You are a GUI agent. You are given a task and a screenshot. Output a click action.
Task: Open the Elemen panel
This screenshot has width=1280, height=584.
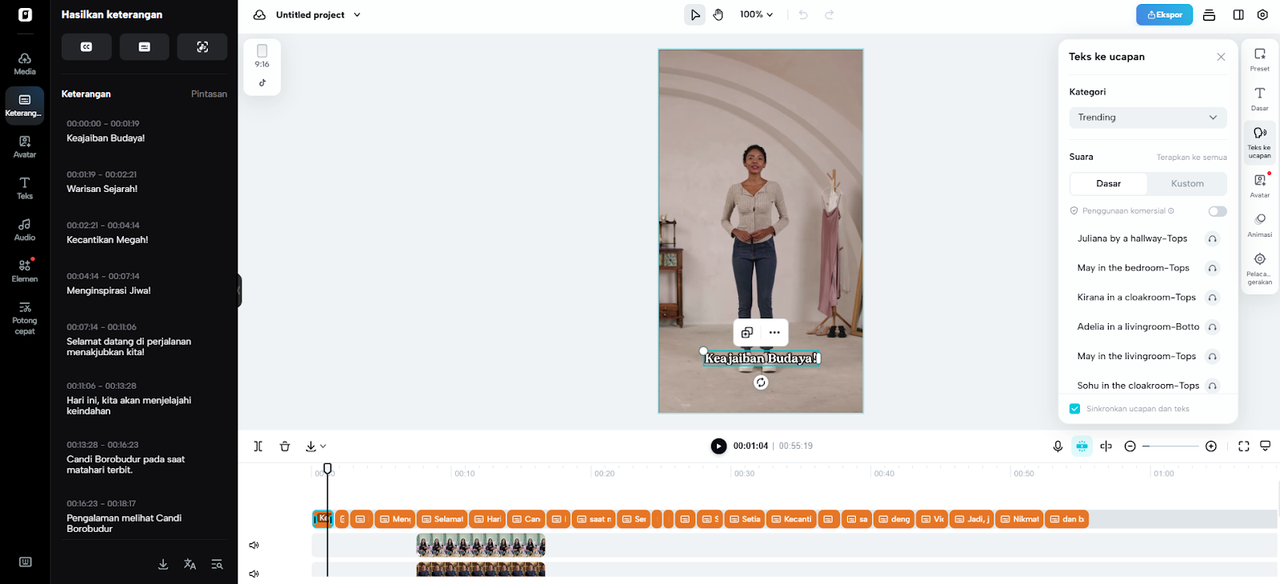(25, 270)
